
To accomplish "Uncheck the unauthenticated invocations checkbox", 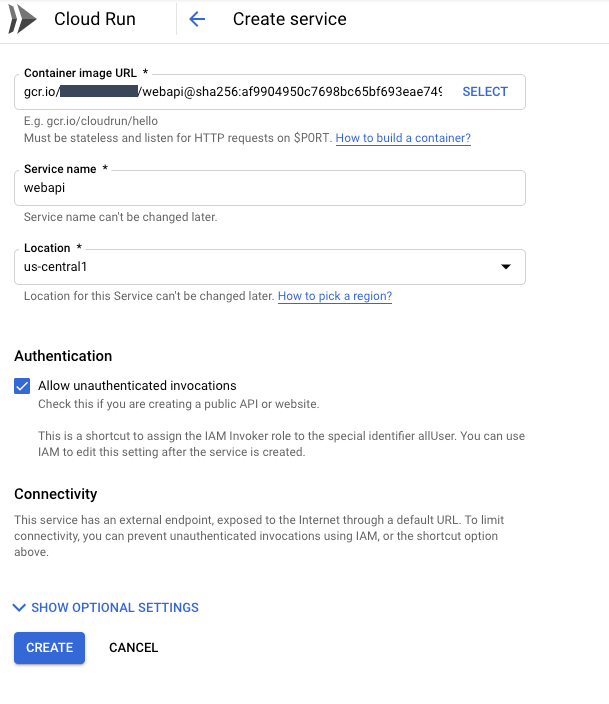I will tap(22, 386).
